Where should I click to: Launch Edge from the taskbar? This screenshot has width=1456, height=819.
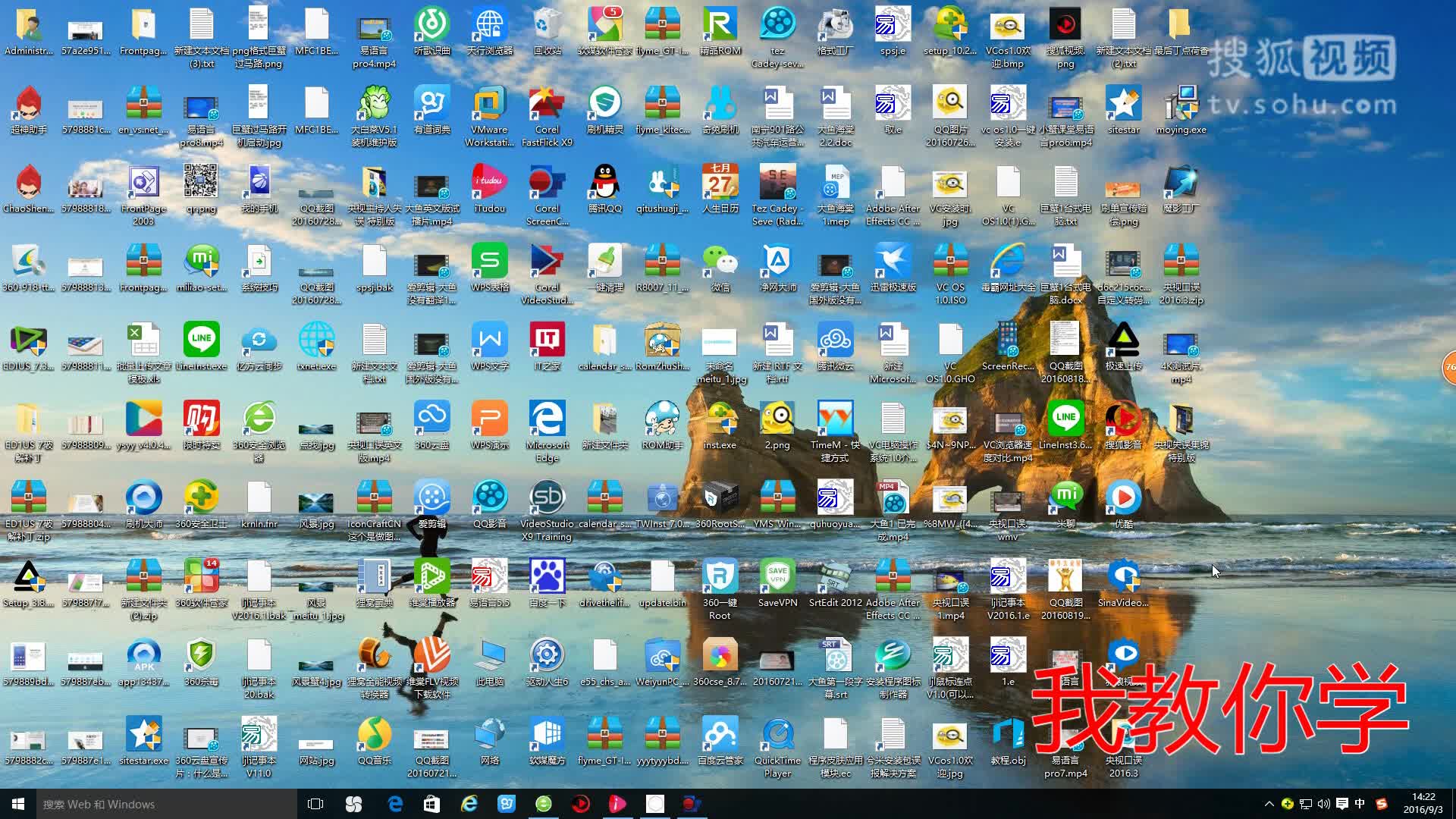[x=394, y=804]
